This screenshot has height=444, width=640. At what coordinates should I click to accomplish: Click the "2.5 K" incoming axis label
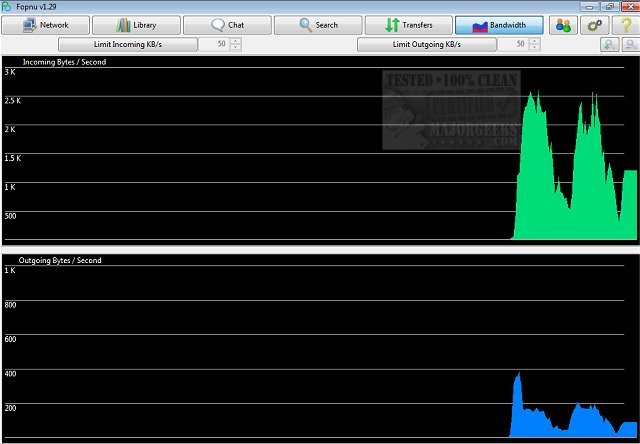point(13,101)
